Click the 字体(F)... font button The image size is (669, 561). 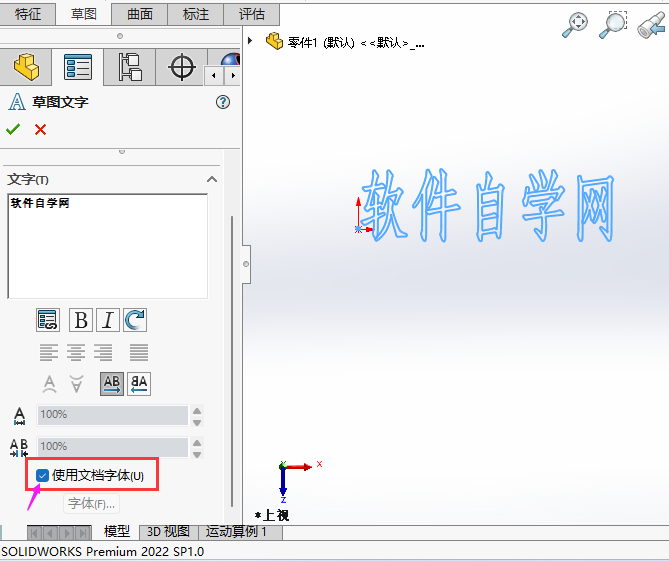tap(91, 504)
